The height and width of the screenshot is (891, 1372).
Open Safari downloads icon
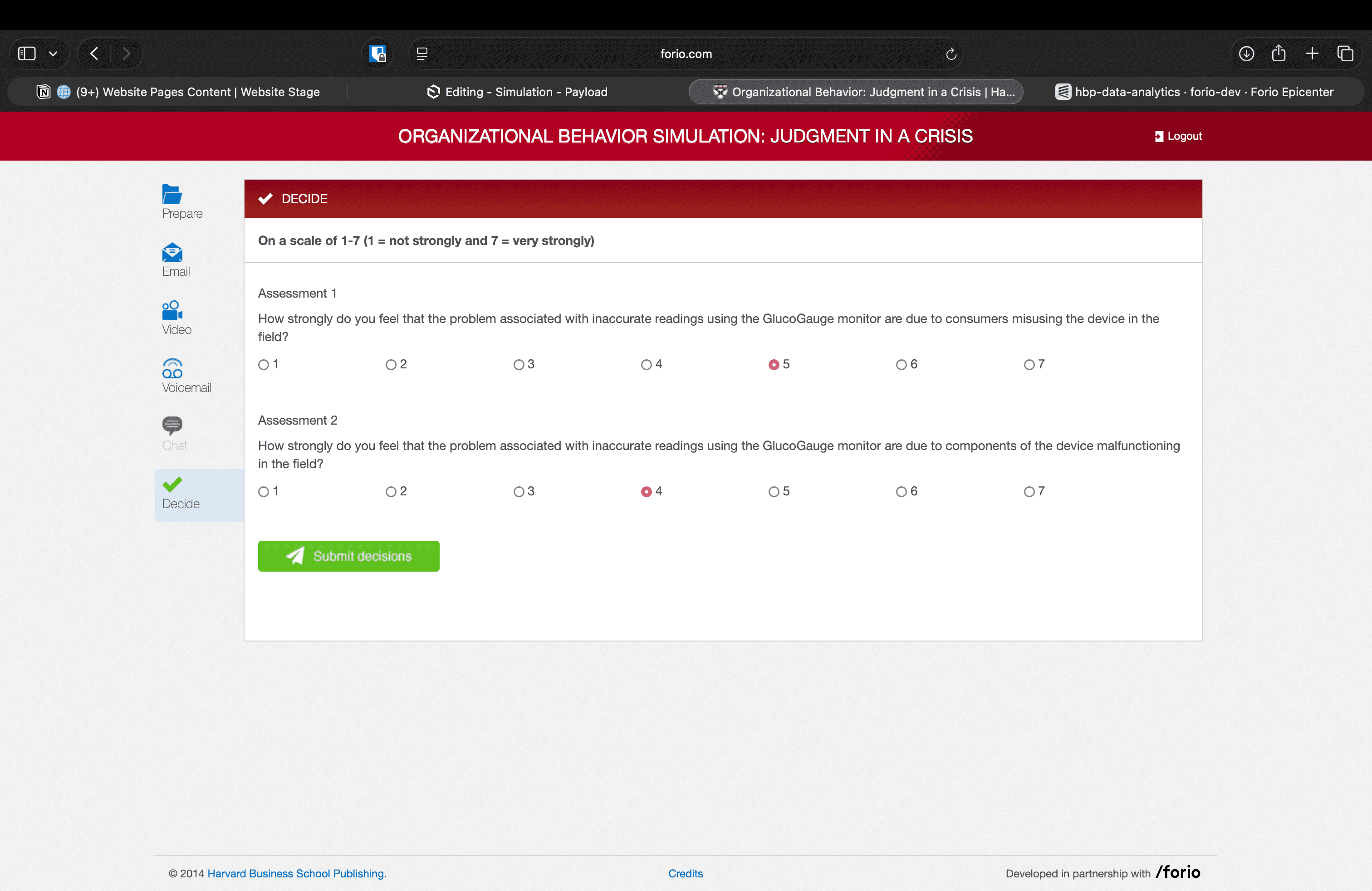1246,54
